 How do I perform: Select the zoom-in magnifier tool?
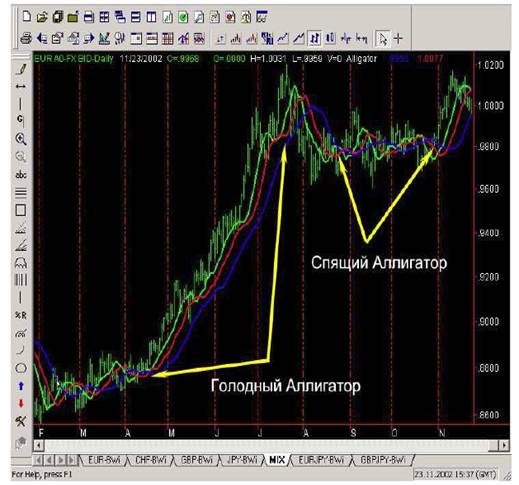21,139
